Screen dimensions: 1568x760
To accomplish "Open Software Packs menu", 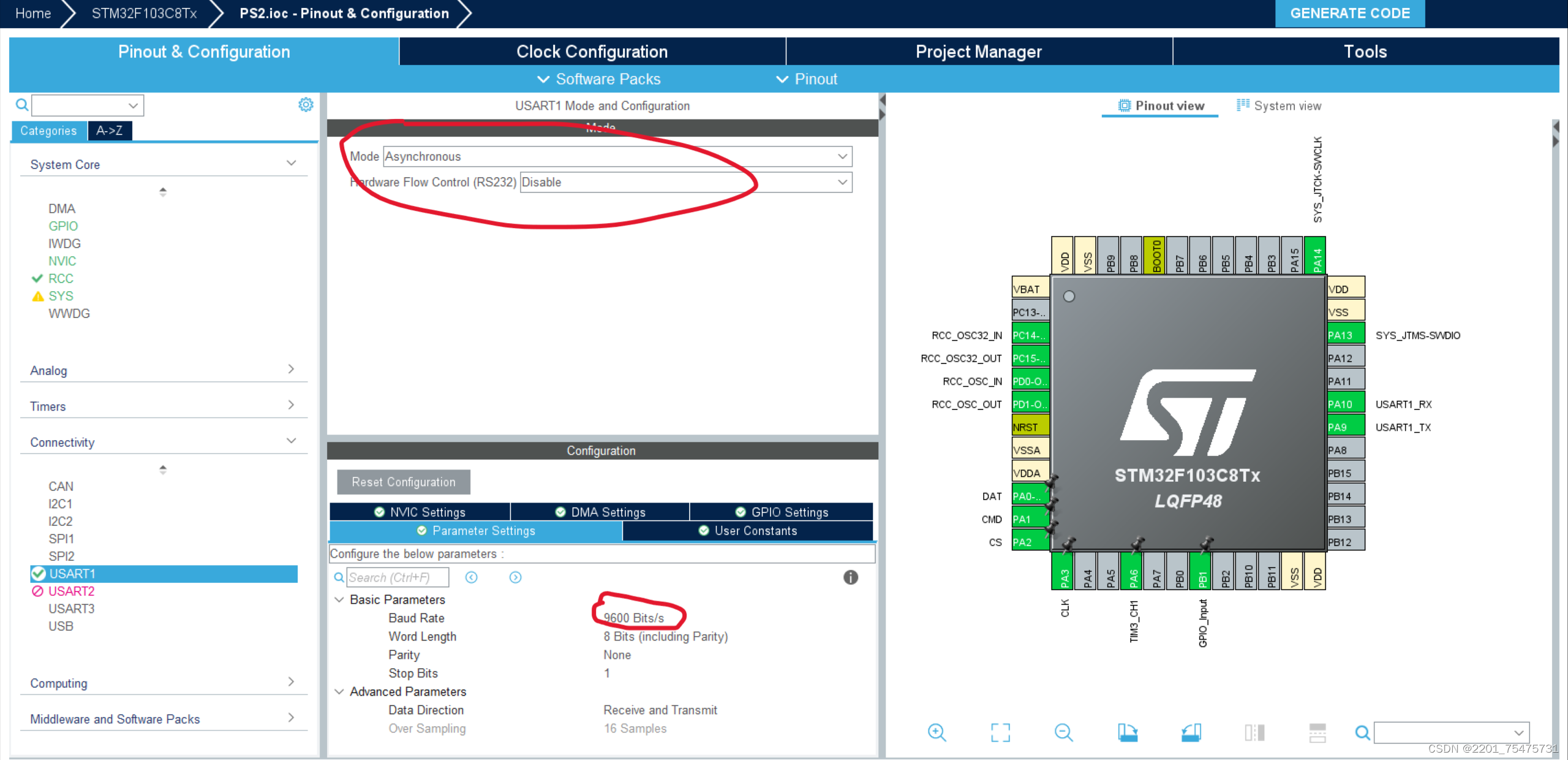I will click(598, 79).
